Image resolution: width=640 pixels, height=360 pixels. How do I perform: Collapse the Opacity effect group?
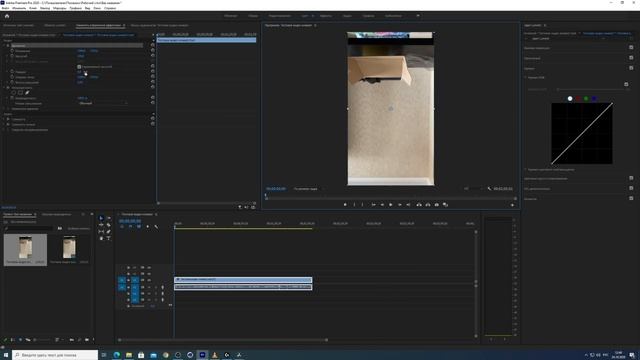pyautogui.click(x=4, y=87)
